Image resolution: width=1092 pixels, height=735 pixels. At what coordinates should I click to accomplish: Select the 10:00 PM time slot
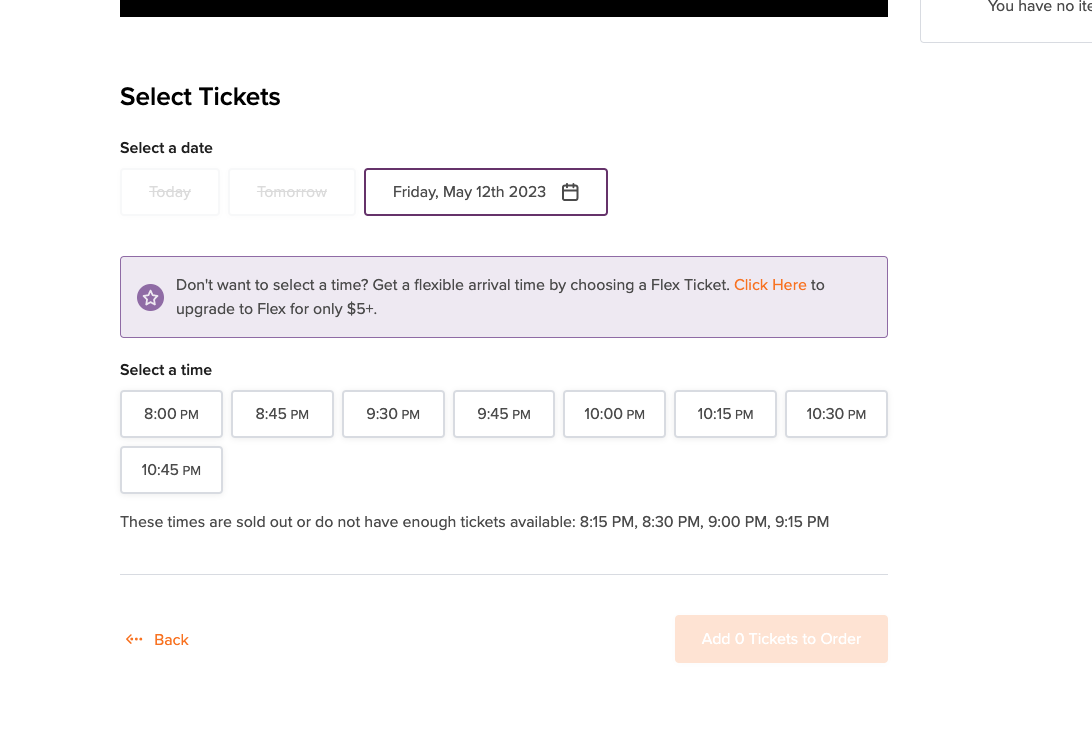click(x=614, y=414)
